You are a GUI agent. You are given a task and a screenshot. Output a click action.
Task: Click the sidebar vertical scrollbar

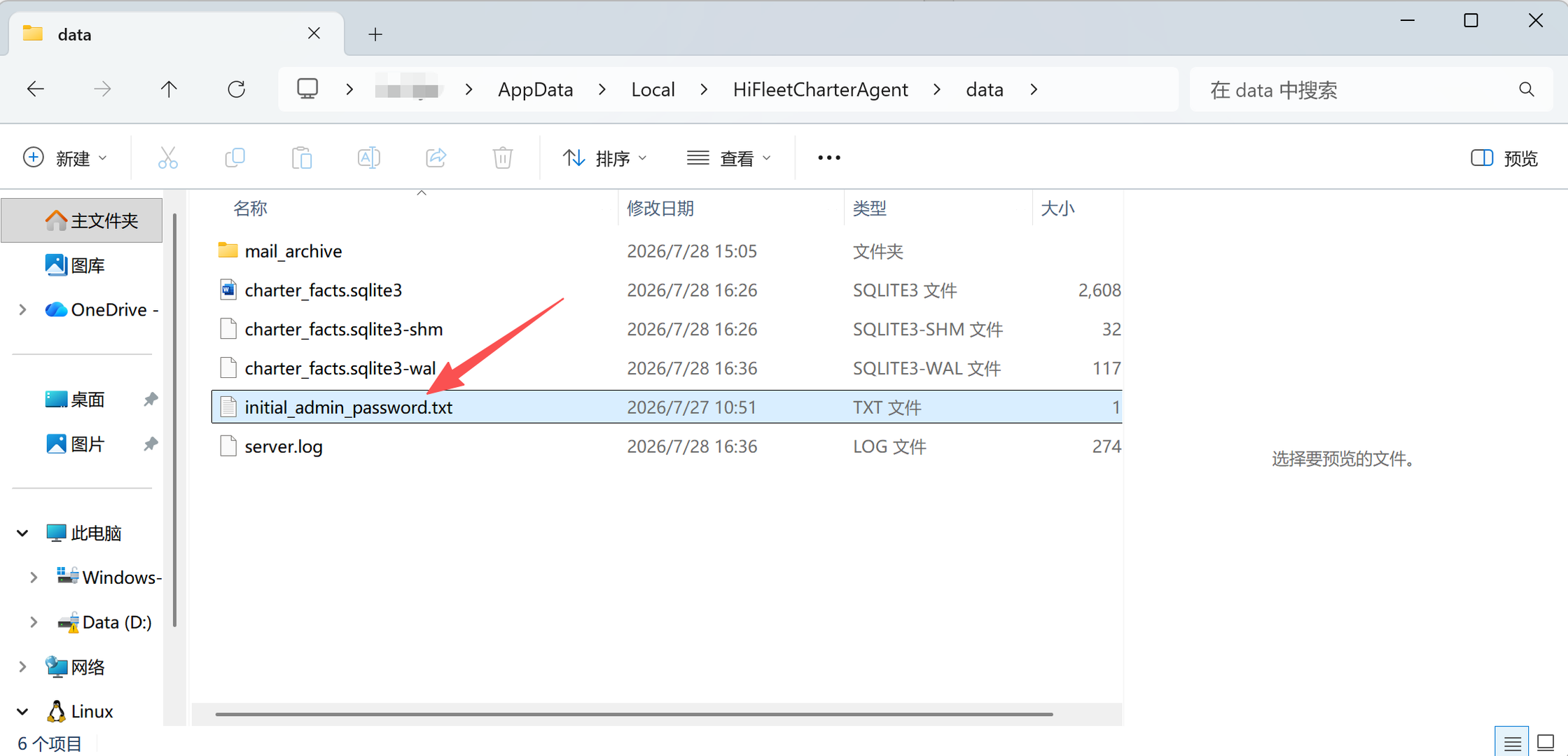coord(174,420)
